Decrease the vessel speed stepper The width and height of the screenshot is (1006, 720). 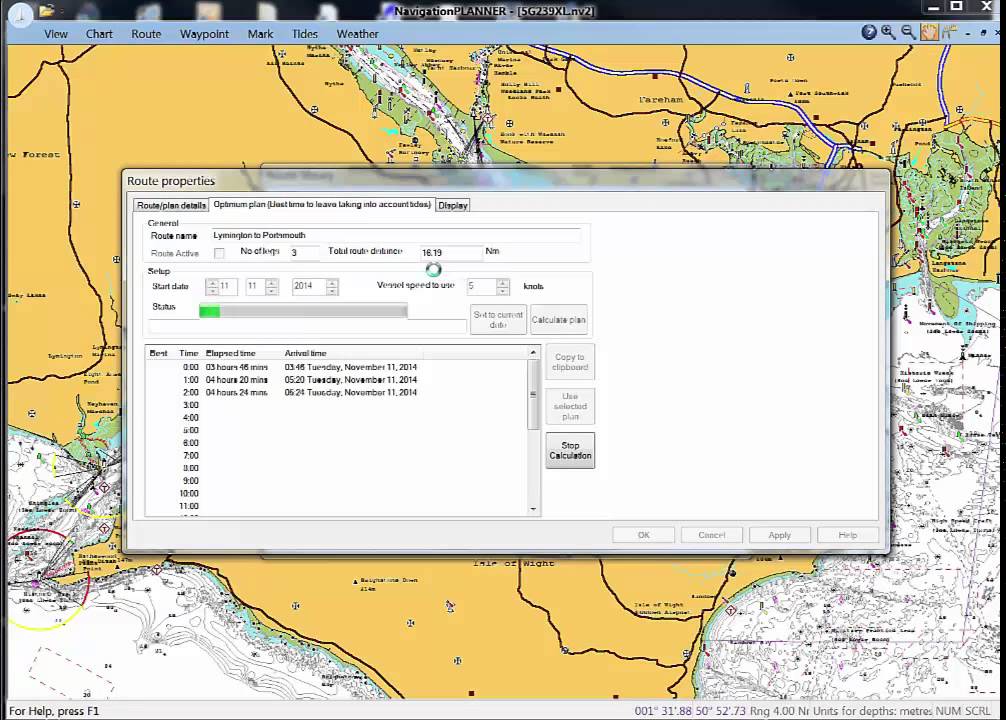pos(503,291)
